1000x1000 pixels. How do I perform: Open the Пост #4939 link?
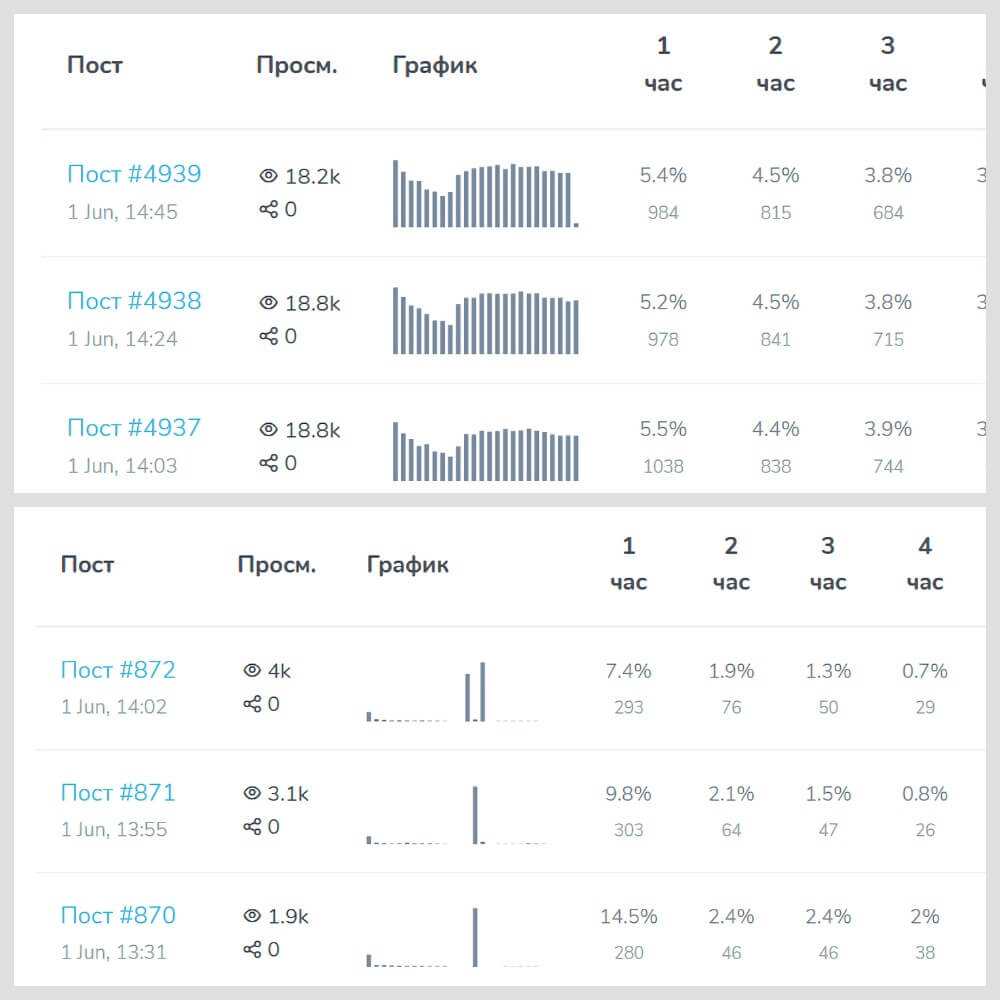point(134,174)
